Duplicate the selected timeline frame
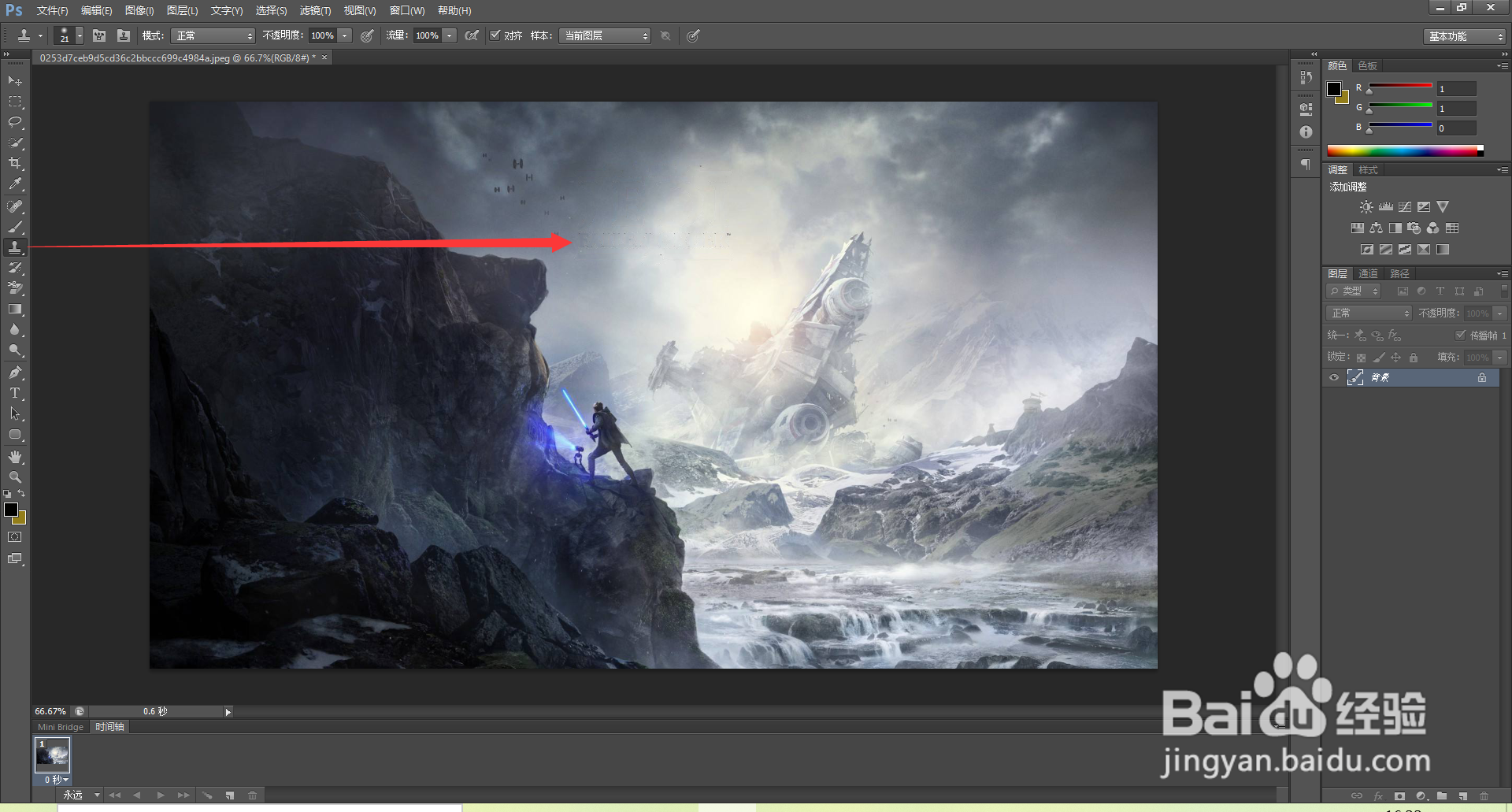1512x812 pixels. (x=230, y=795)
